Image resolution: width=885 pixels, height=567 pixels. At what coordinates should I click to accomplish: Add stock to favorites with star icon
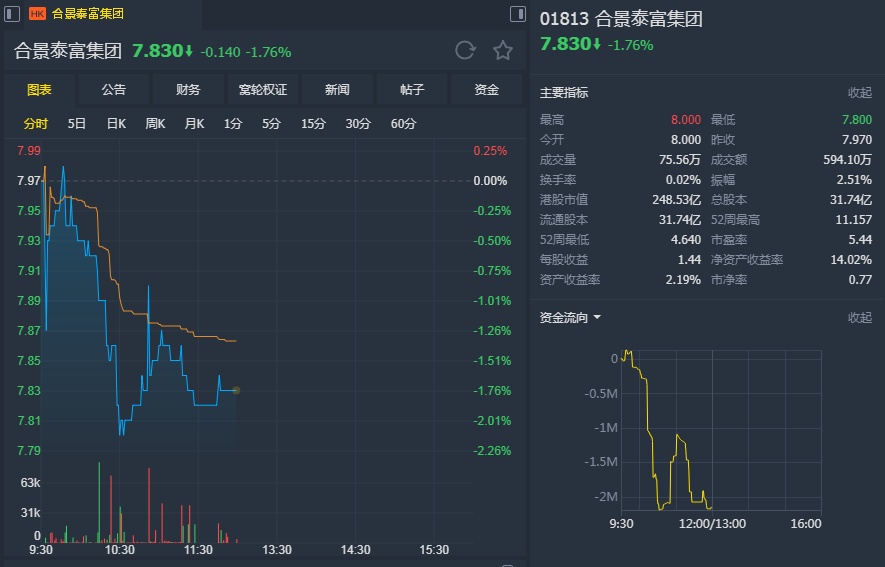tap(503, 50)
